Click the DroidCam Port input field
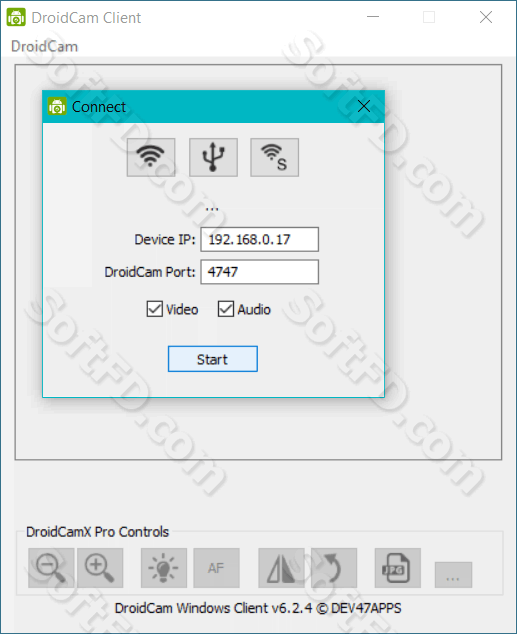 click(260, 272)
